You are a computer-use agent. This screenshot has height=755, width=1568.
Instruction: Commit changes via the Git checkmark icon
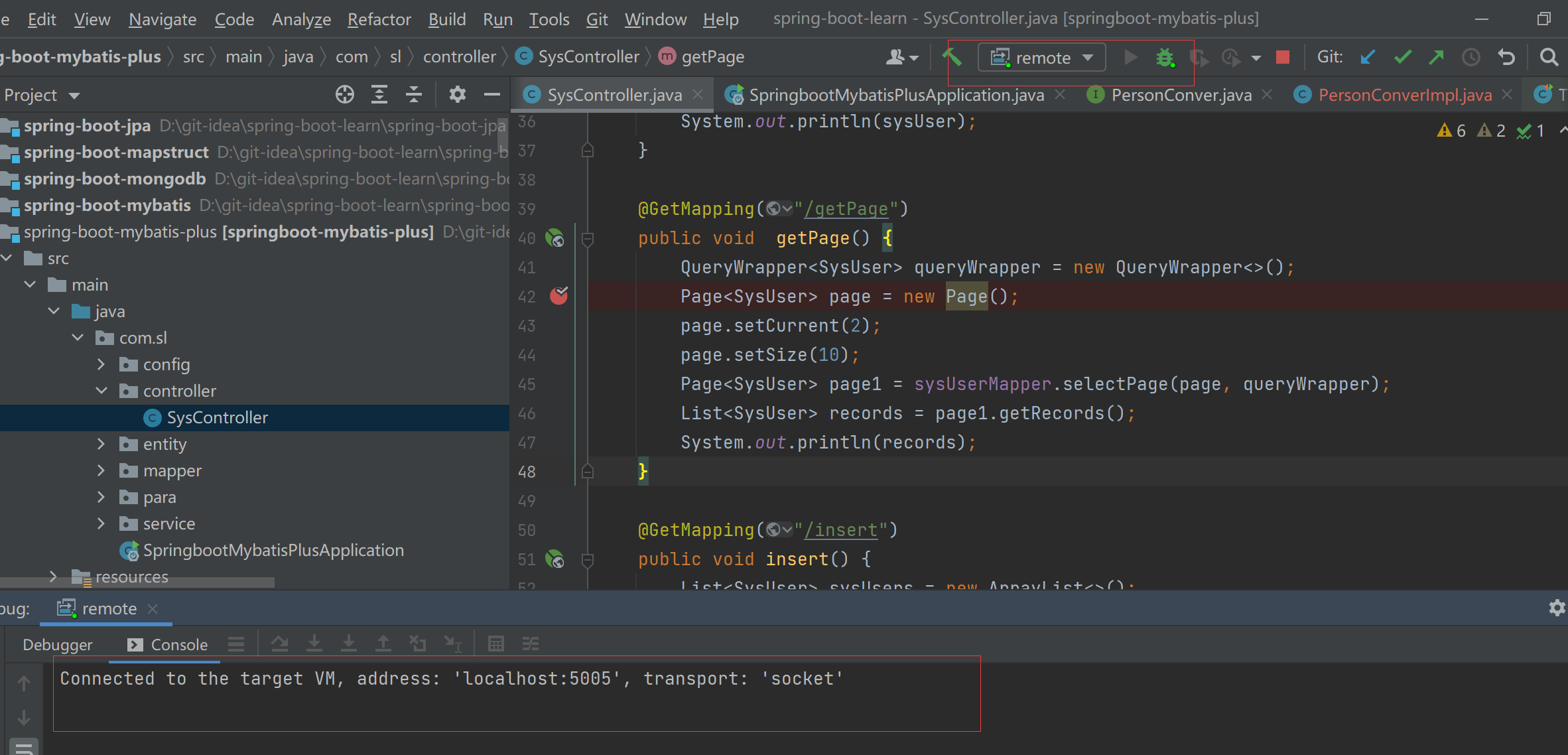click(1402, 57)
